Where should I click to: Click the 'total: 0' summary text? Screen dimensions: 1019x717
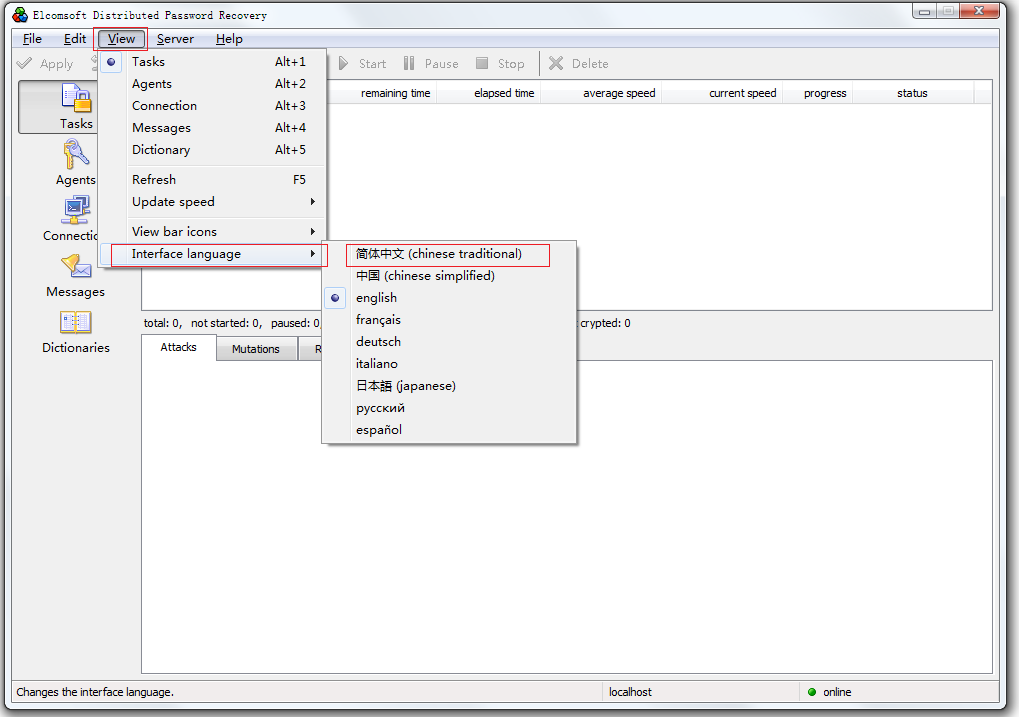click(x=162, y=323)
